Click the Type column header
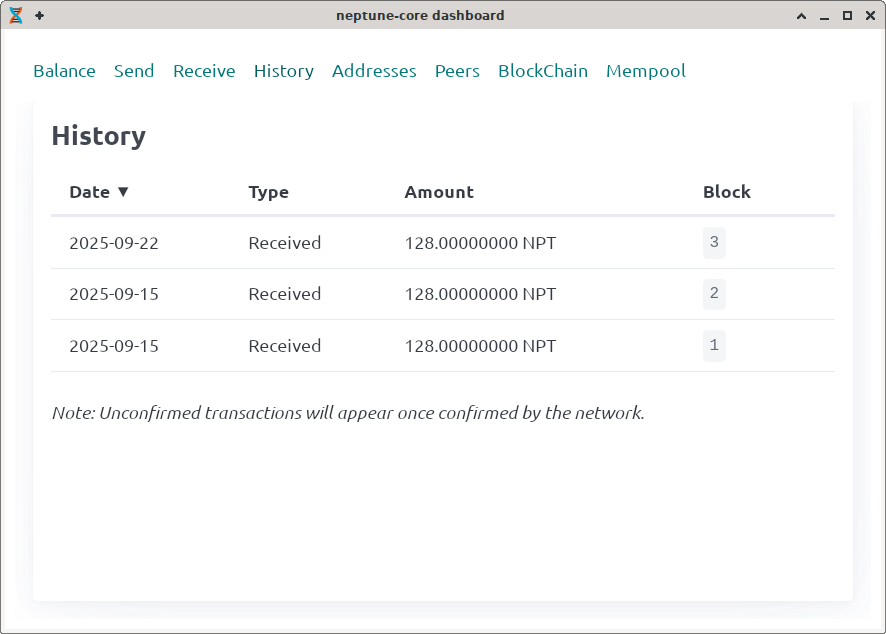The width and height of the screenshot is (886, 634). tap(268, 192)
